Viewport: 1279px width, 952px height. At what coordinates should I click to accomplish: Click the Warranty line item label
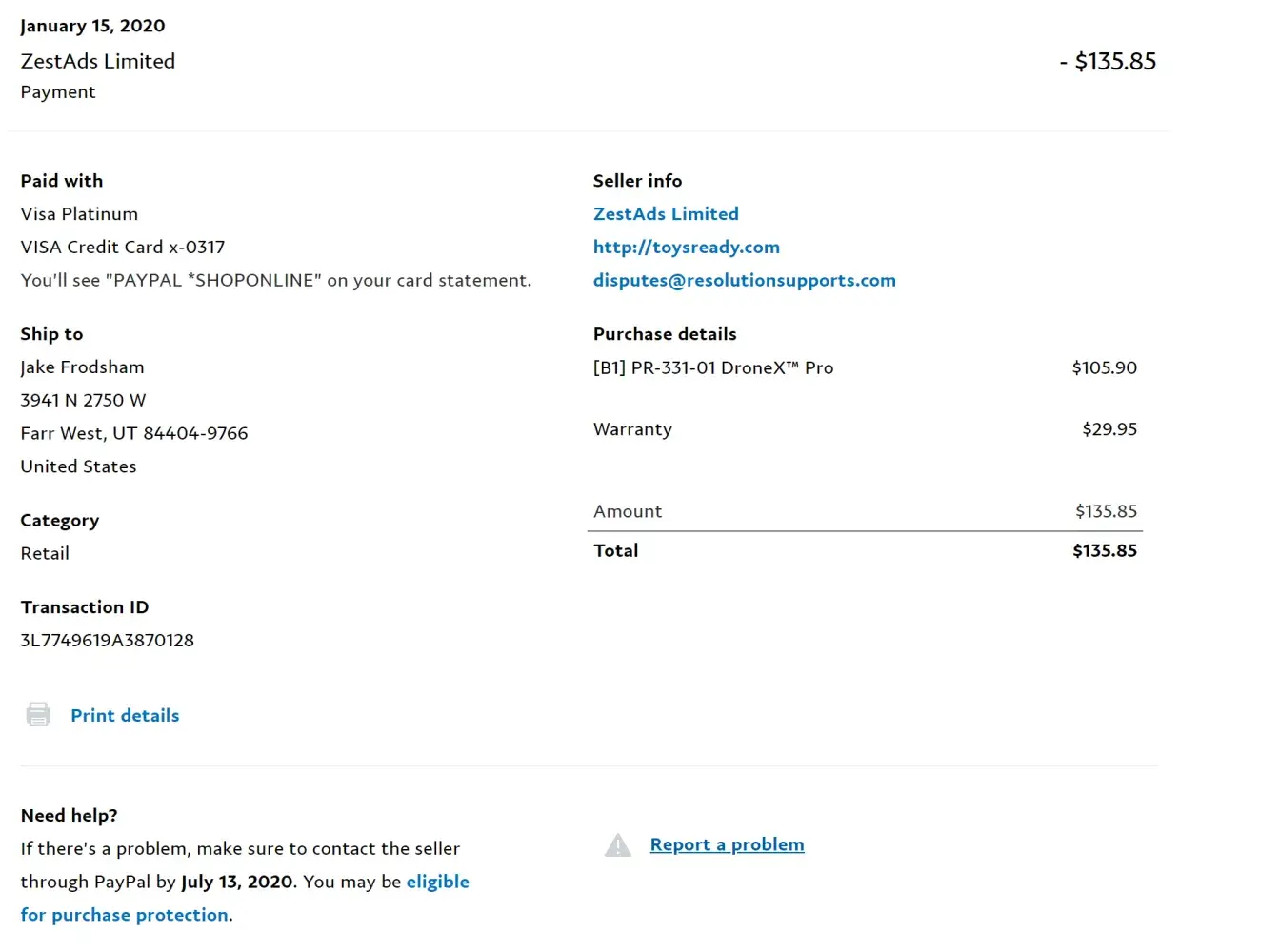[x=632, y=429]
